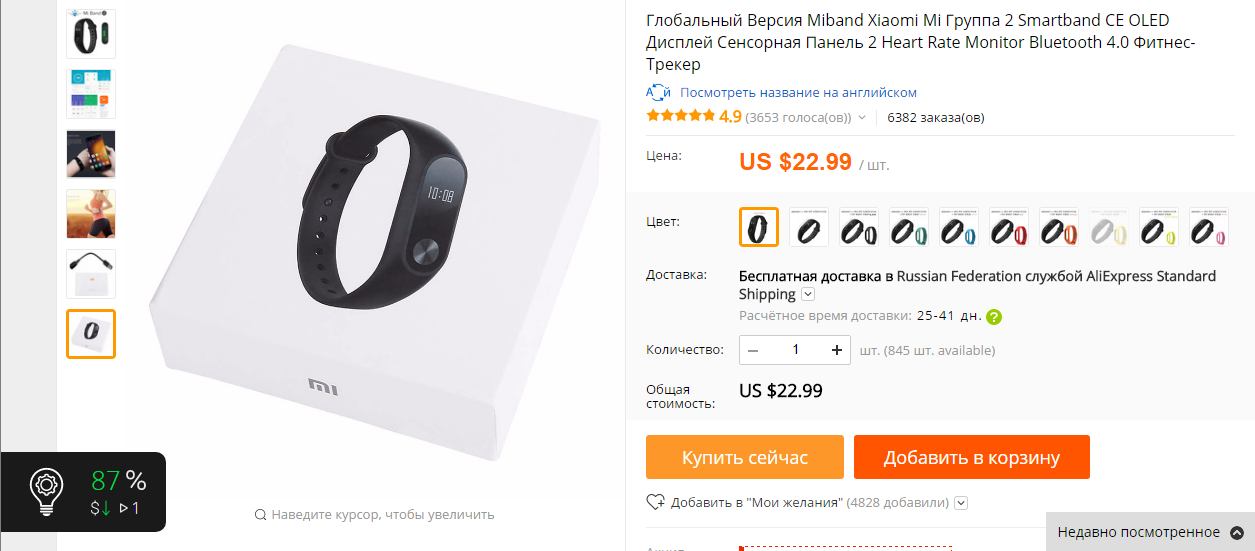Click green question mark delivery help icon
Viewport: 1255px width, 551px height.
pos(993,317)
